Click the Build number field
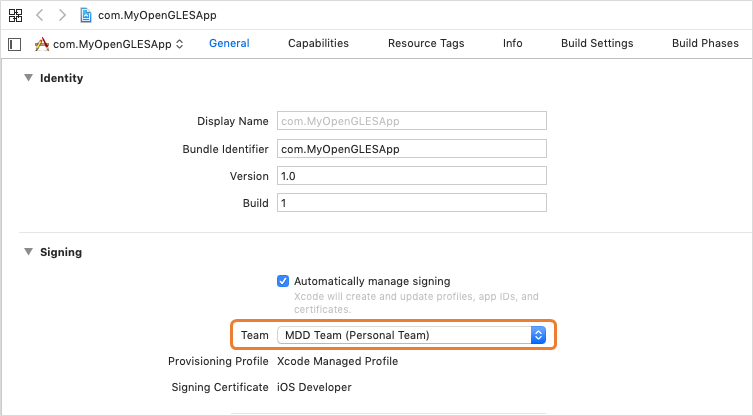Image resolution: width=753 pixels, height=416 pixels. [x=412, y=203]
